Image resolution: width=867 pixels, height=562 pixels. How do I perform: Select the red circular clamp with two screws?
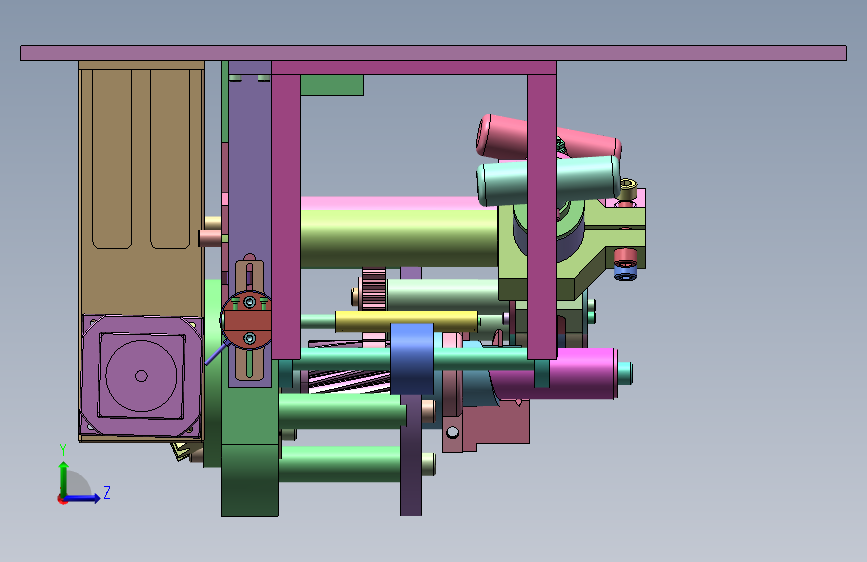[248, 321]
